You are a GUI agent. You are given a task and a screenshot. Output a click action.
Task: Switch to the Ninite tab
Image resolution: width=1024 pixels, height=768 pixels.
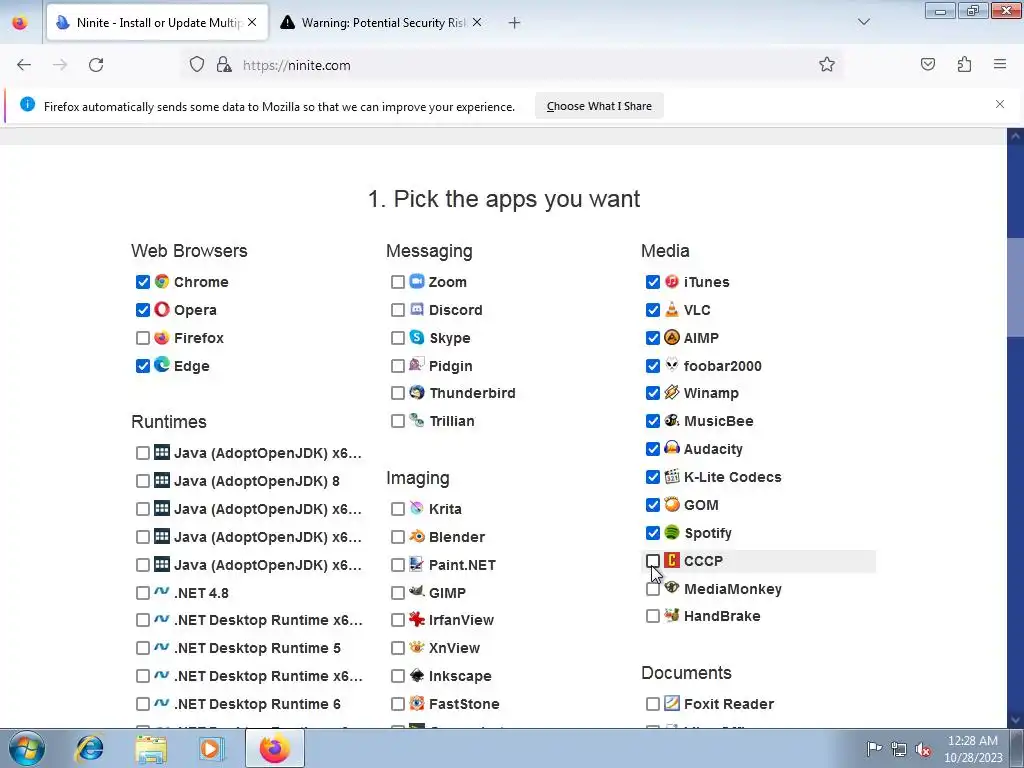(157, 22)
